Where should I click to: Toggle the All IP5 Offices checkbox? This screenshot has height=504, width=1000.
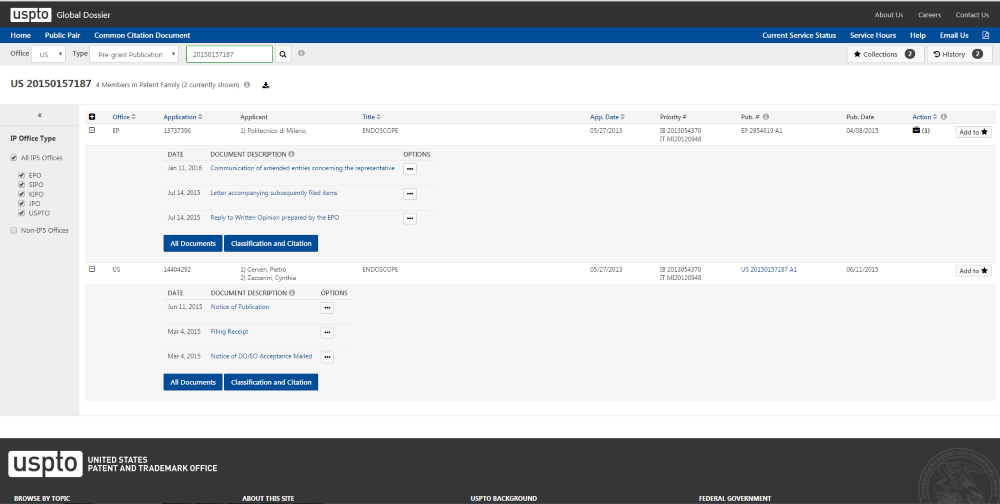tap(13, 158)
